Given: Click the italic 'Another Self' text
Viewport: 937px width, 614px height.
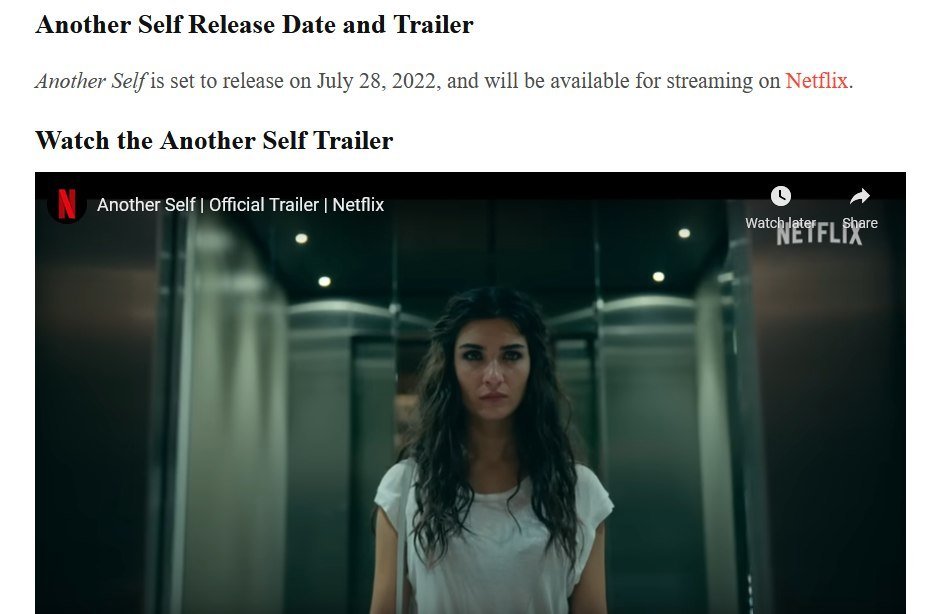Looking at the screenshot, I should point(91,81).
